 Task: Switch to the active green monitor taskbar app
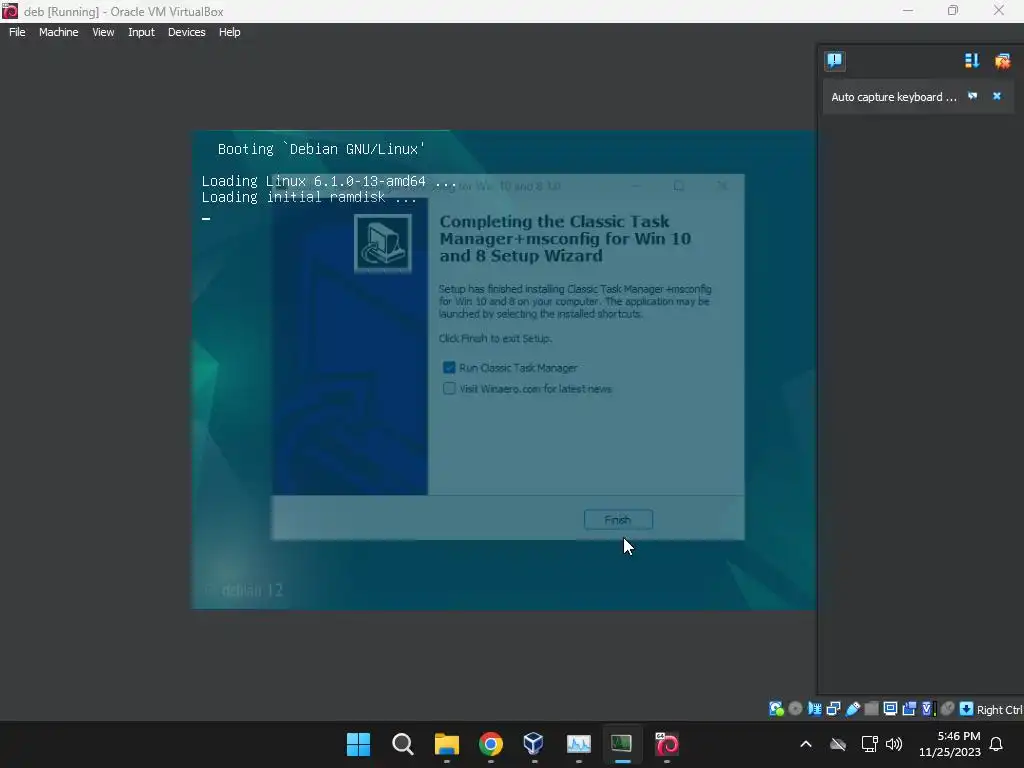[622, 744]
